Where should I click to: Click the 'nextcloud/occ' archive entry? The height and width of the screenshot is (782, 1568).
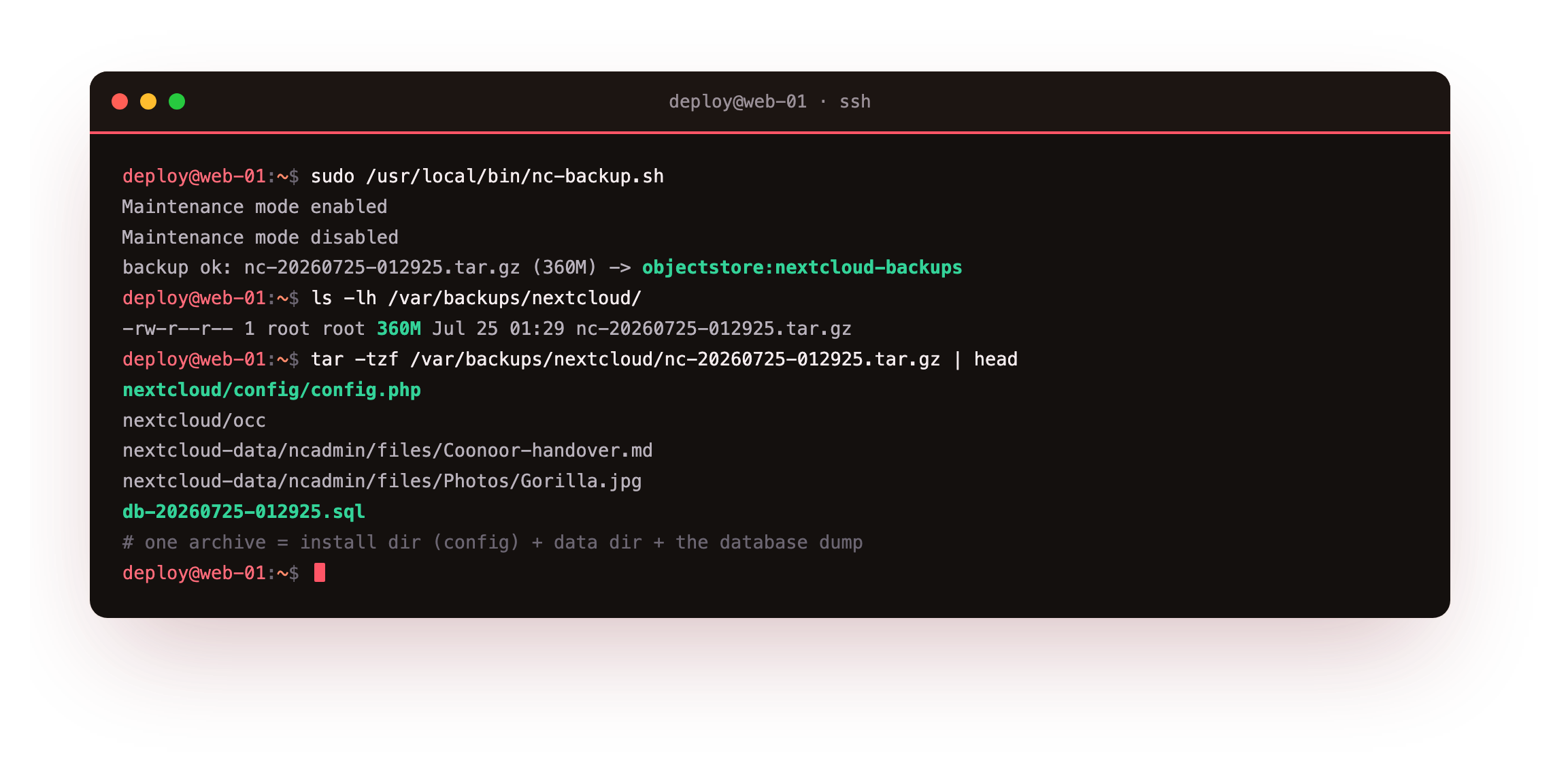pos(194,421)
